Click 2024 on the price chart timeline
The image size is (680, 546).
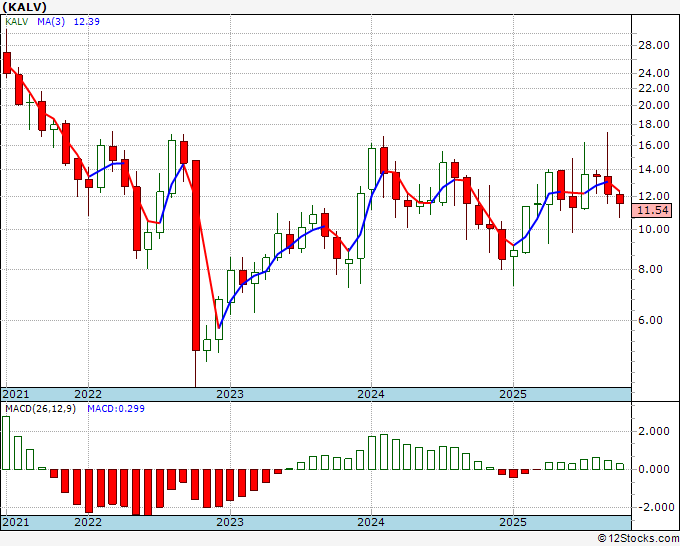click(371, 394)
